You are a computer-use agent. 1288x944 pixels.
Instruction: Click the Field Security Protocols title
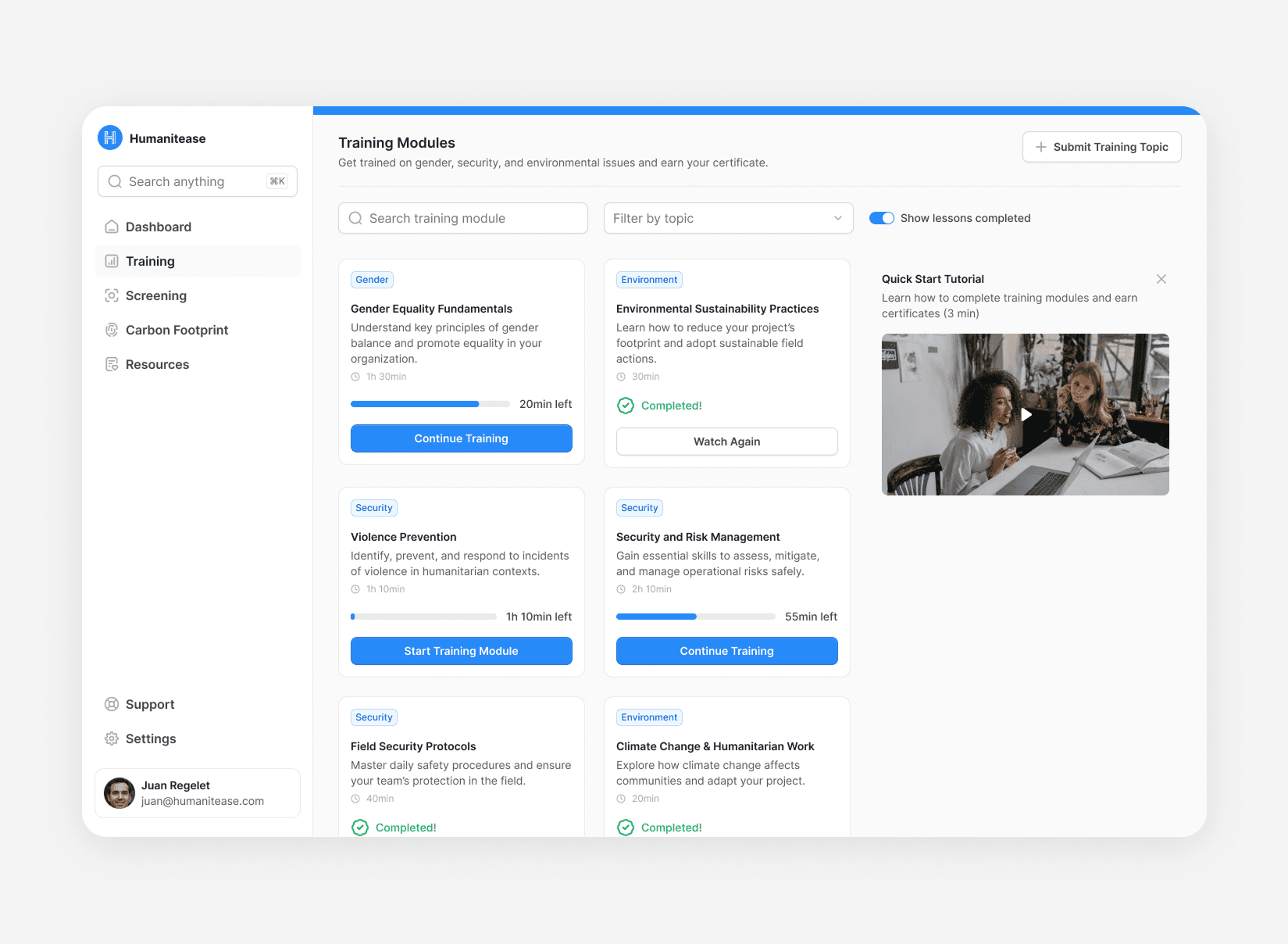pyautogui.click(x=413, y=746)
